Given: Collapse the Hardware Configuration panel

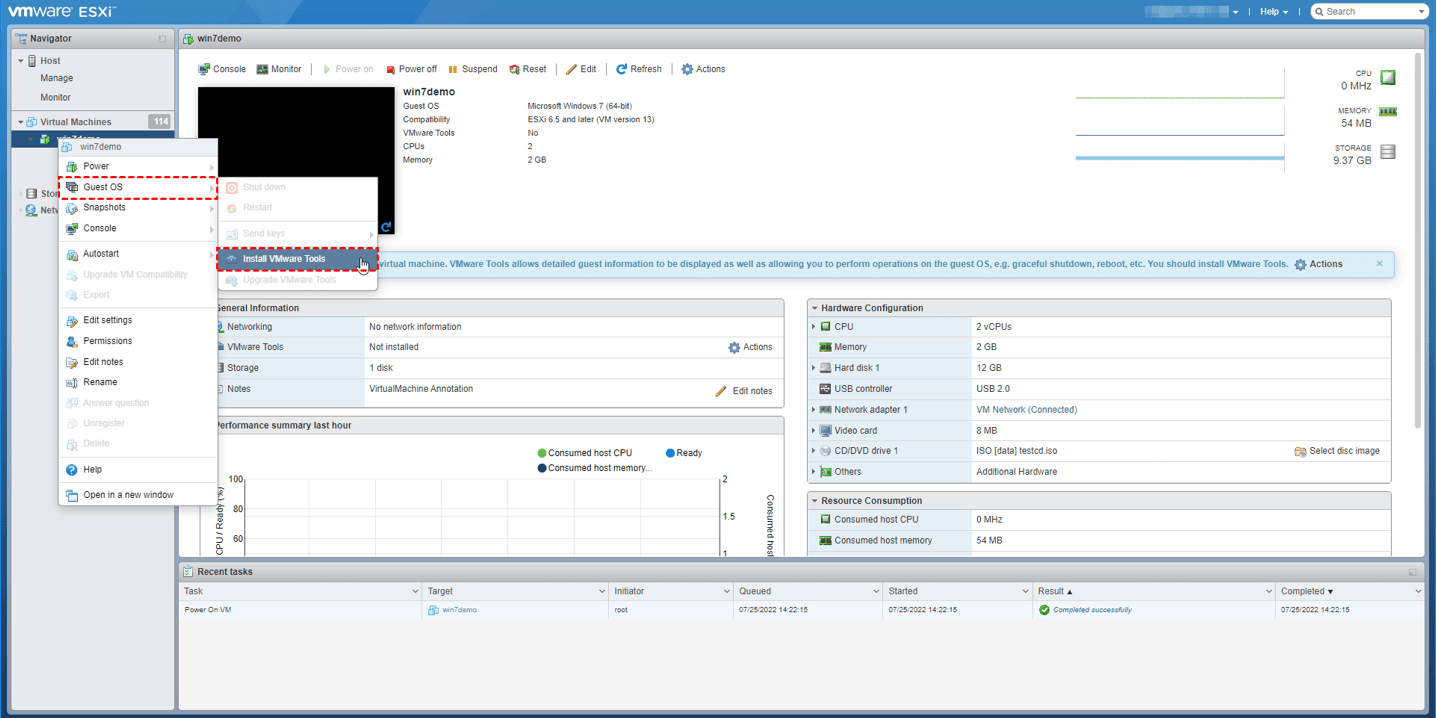Looking at the screenshot, I should point(815,308).
